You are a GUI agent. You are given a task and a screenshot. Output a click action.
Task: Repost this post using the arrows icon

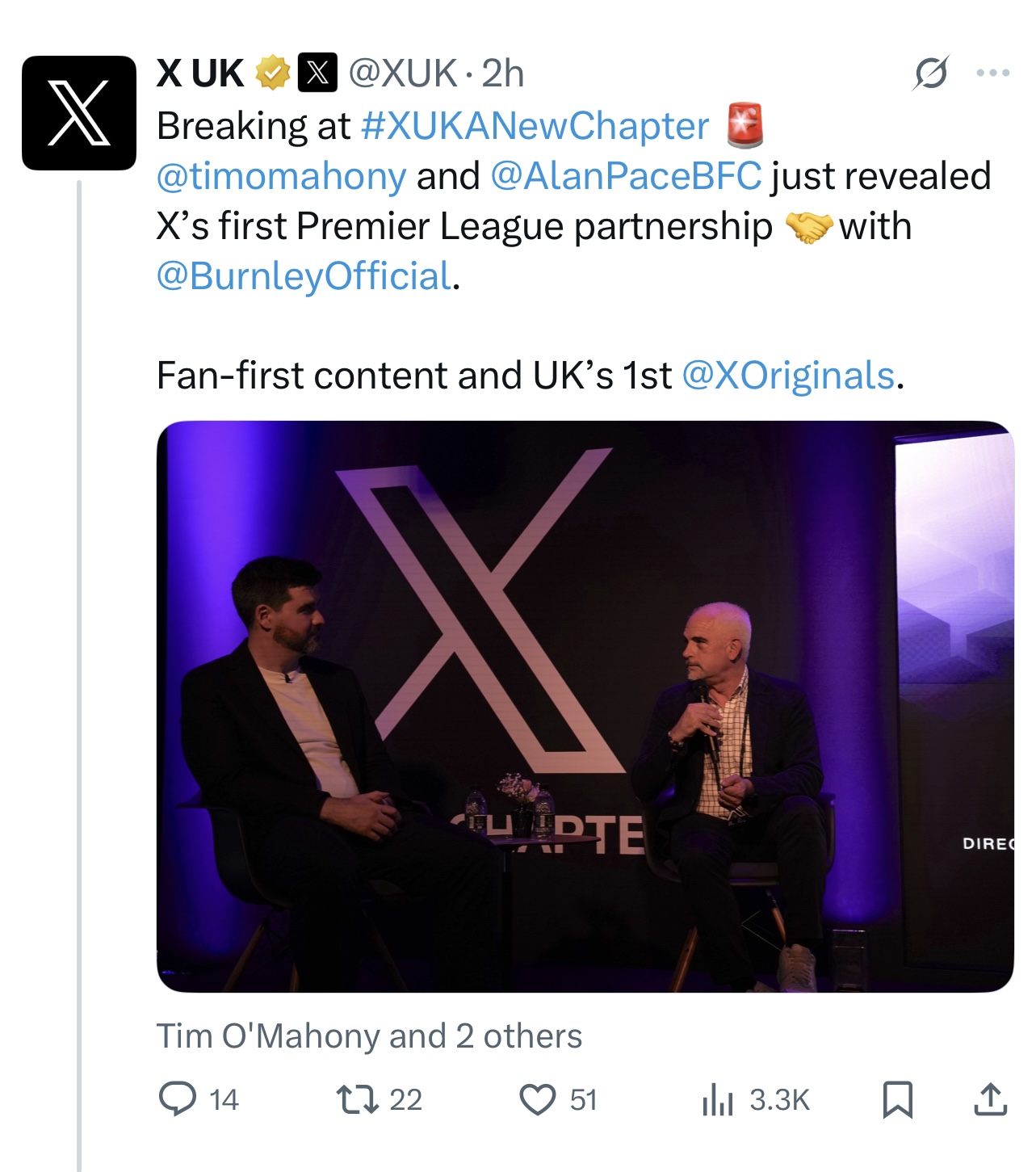click(357, 1099)
